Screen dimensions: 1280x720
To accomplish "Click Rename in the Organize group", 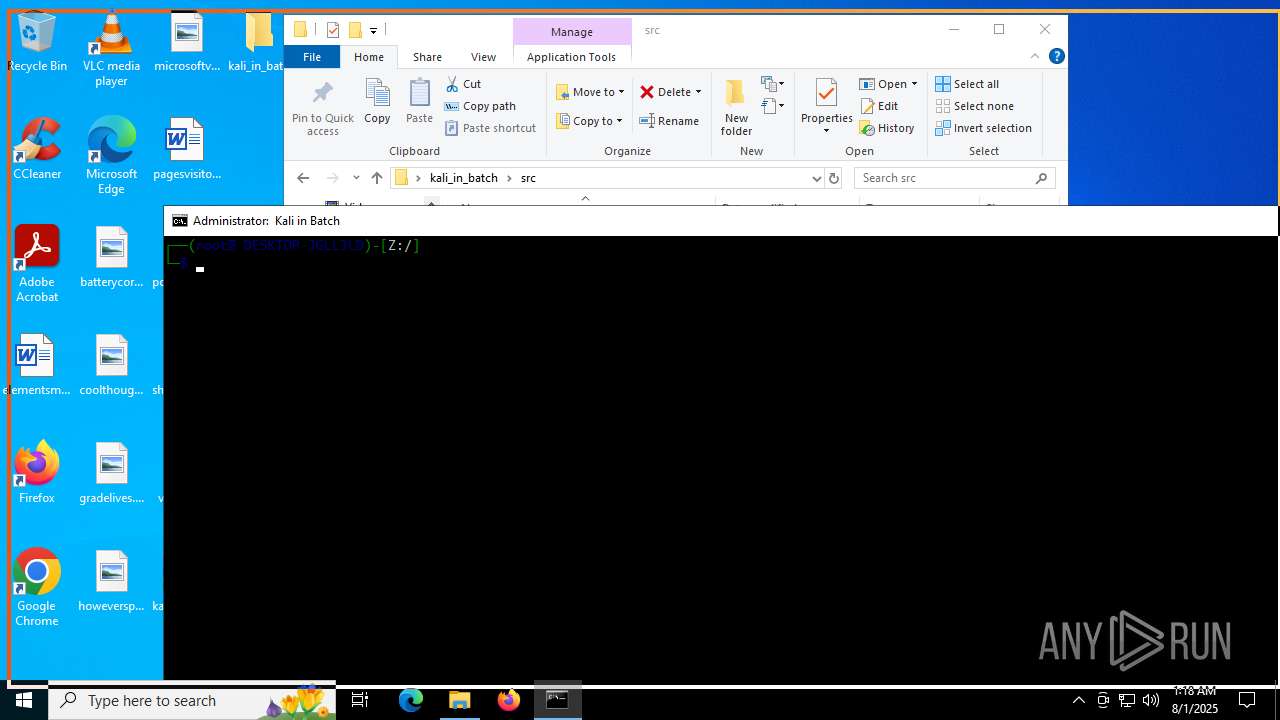I will 669,121.
